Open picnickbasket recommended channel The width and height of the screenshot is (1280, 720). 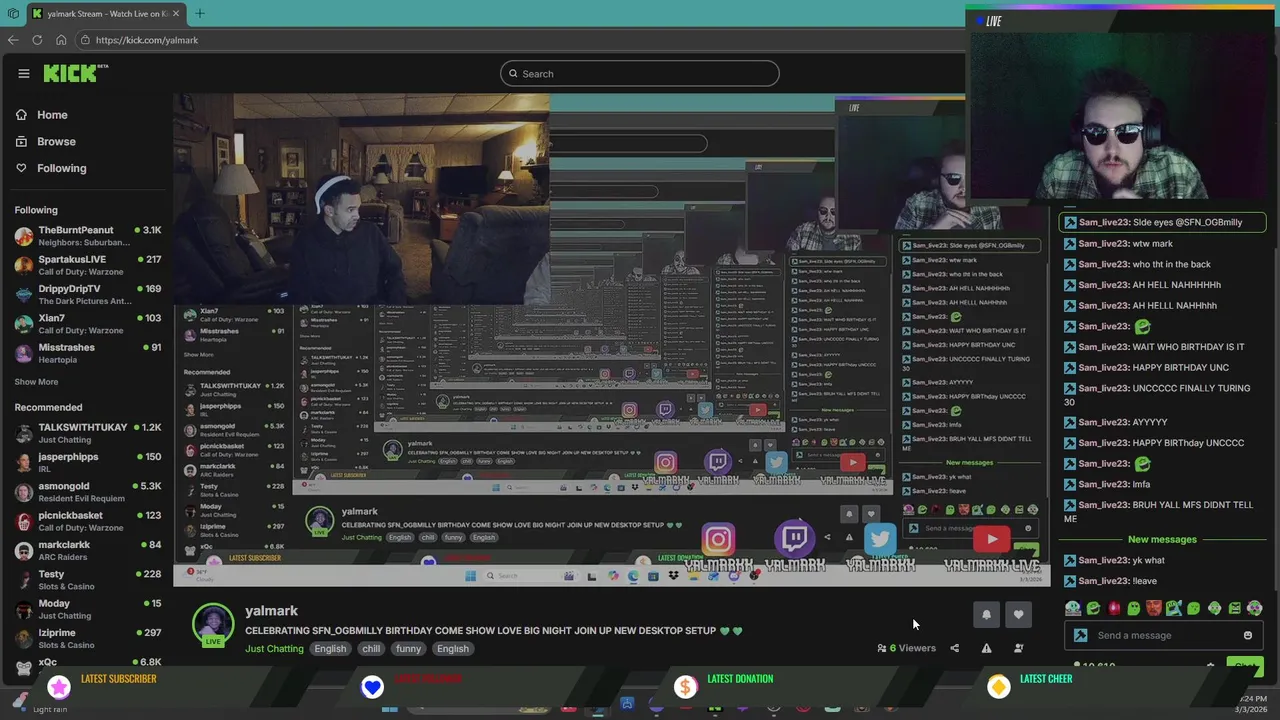pos(88,521)
